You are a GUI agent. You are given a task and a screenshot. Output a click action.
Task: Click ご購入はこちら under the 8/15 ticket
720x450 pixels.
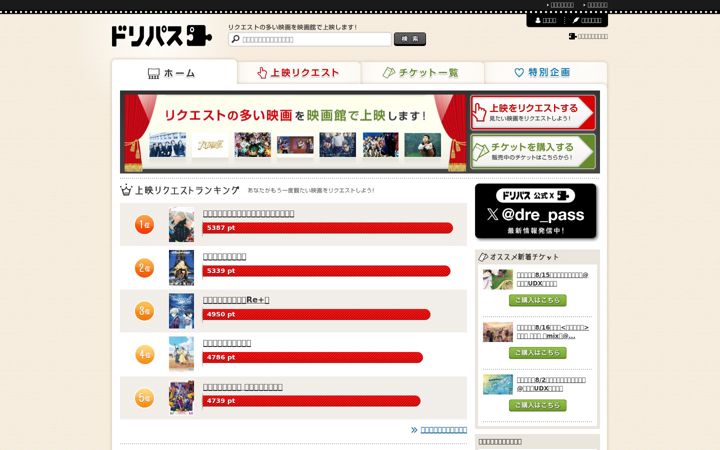538,300
